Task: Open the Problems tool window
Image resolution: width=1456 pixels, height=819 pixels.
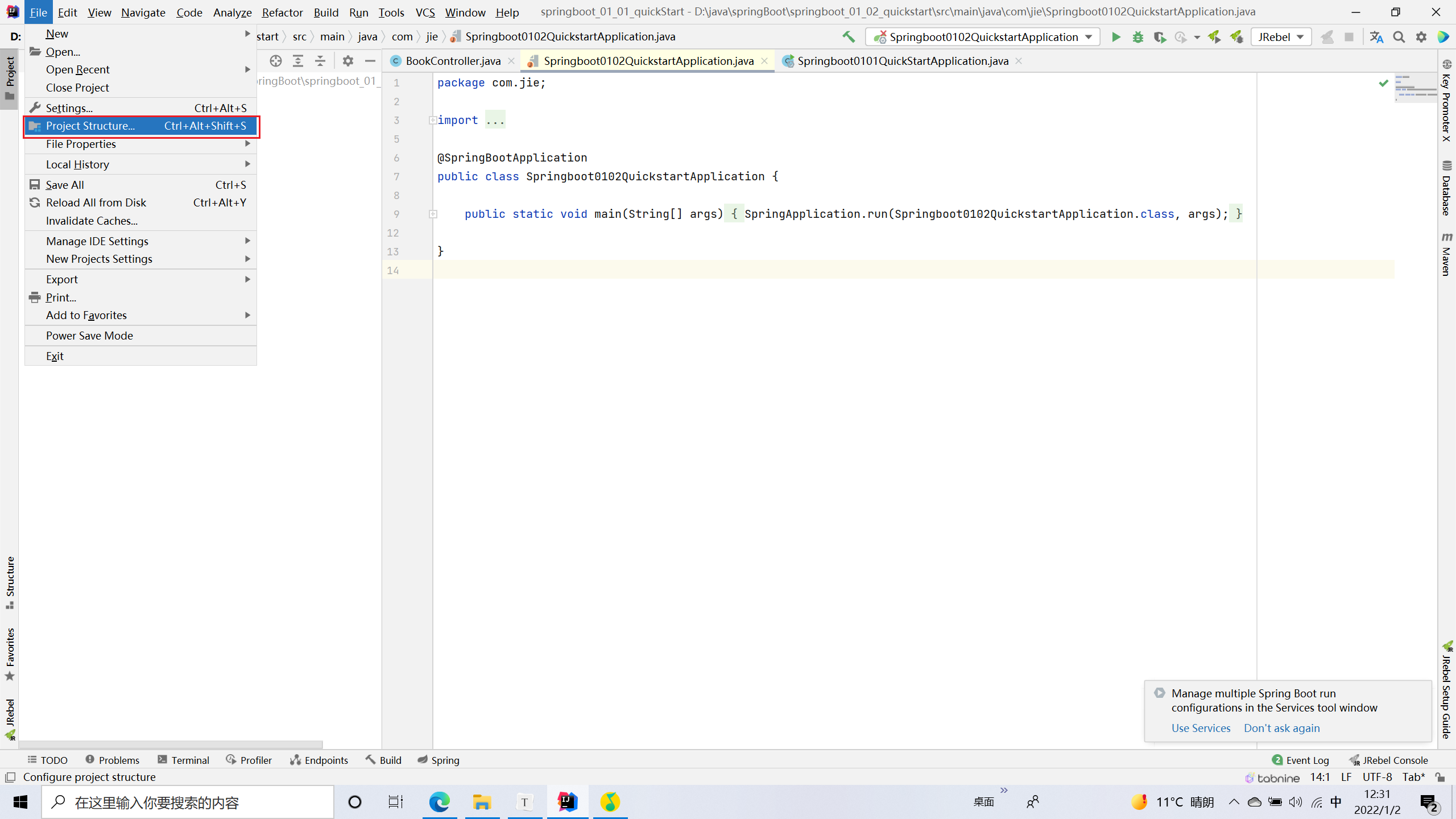Action: (112, 760)
